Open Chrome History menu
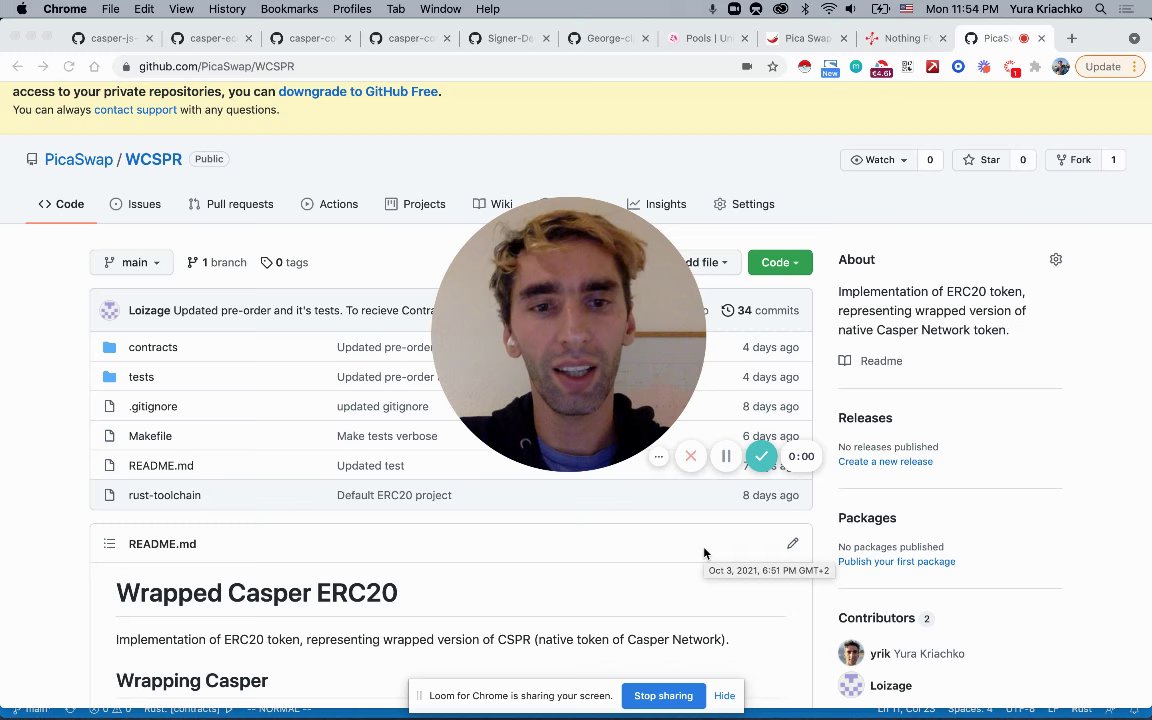 227,9
